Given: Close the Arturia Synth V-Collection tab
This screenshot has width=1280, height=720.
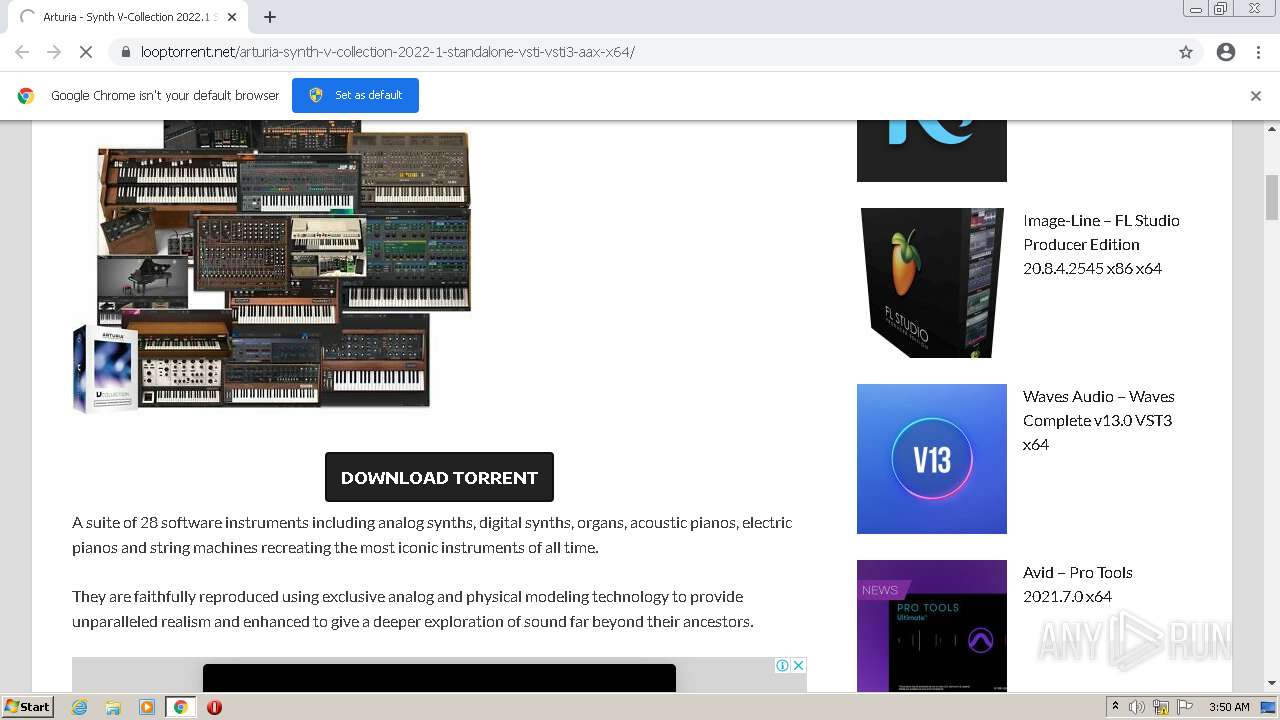Looking at the screenshot, I should point(233,17).
